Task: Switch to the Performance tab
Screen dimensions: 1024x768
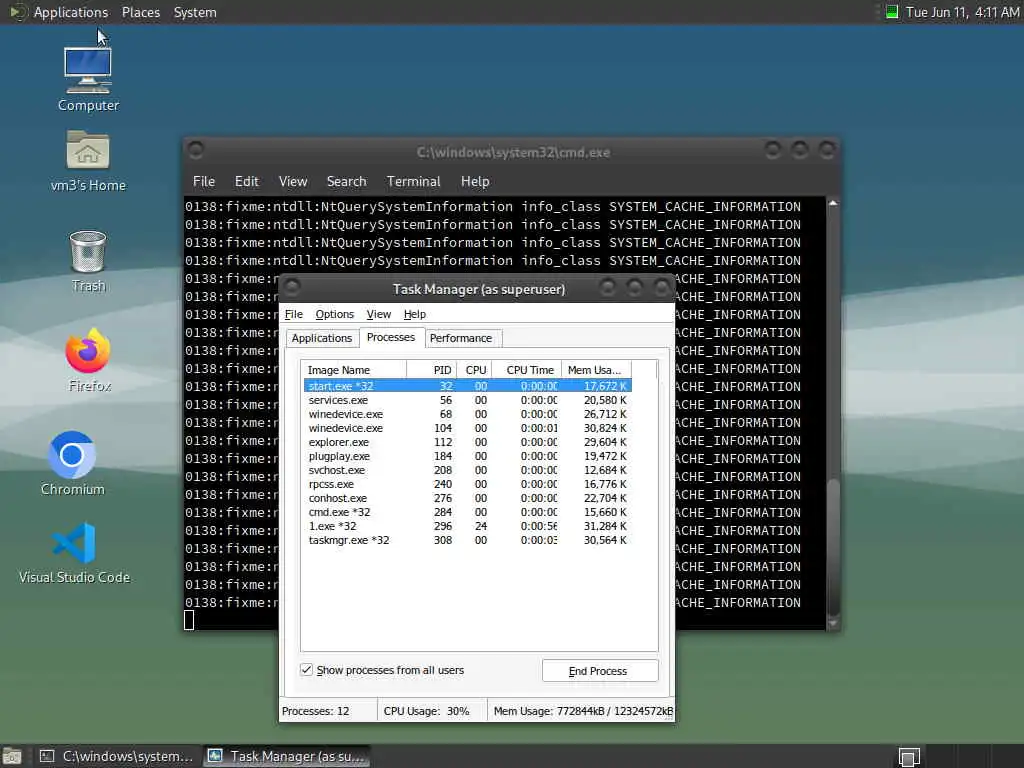Action: [460, 338]
